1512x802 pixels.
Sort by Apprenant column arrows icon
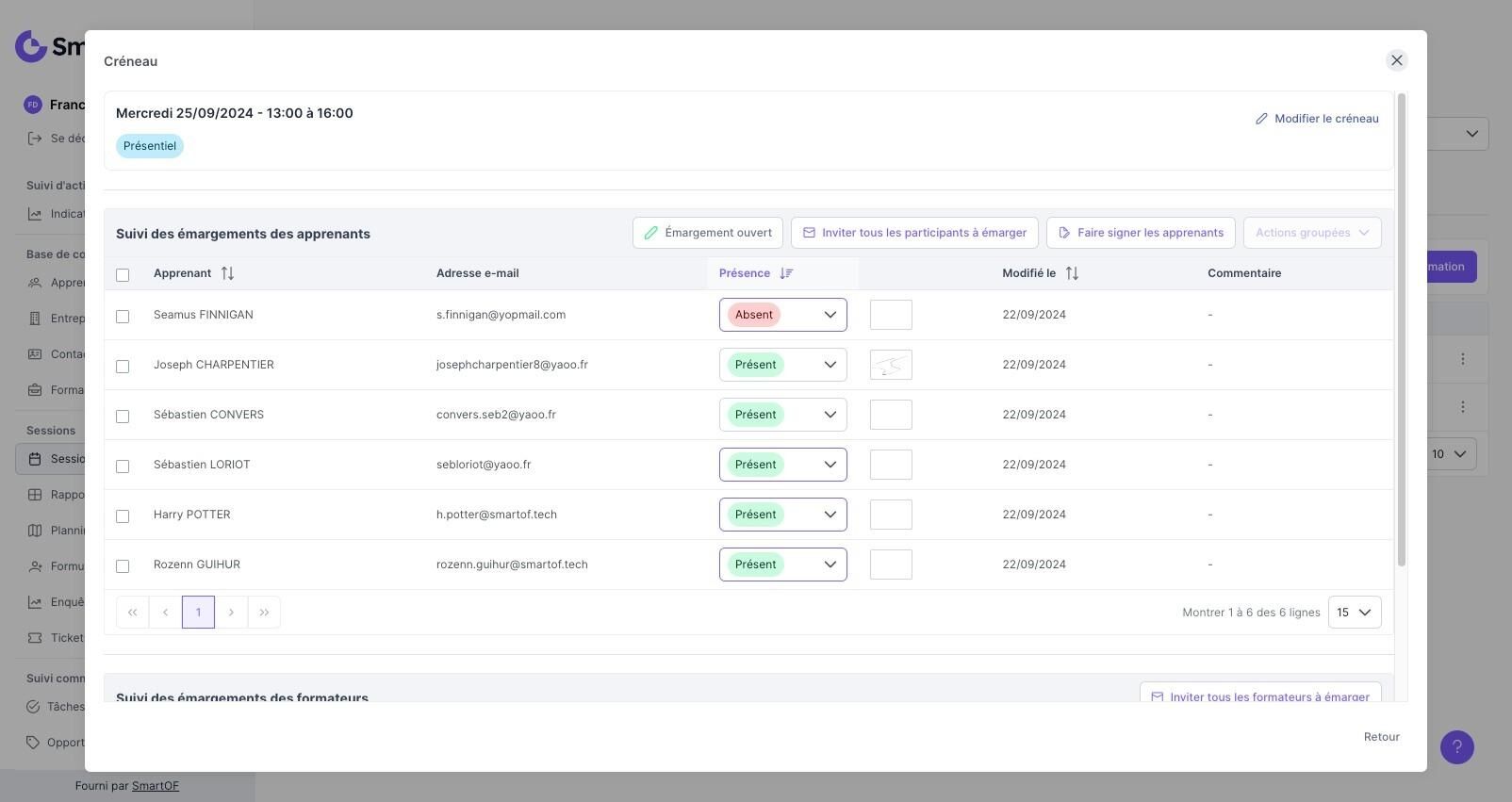[x=227, y=273]
